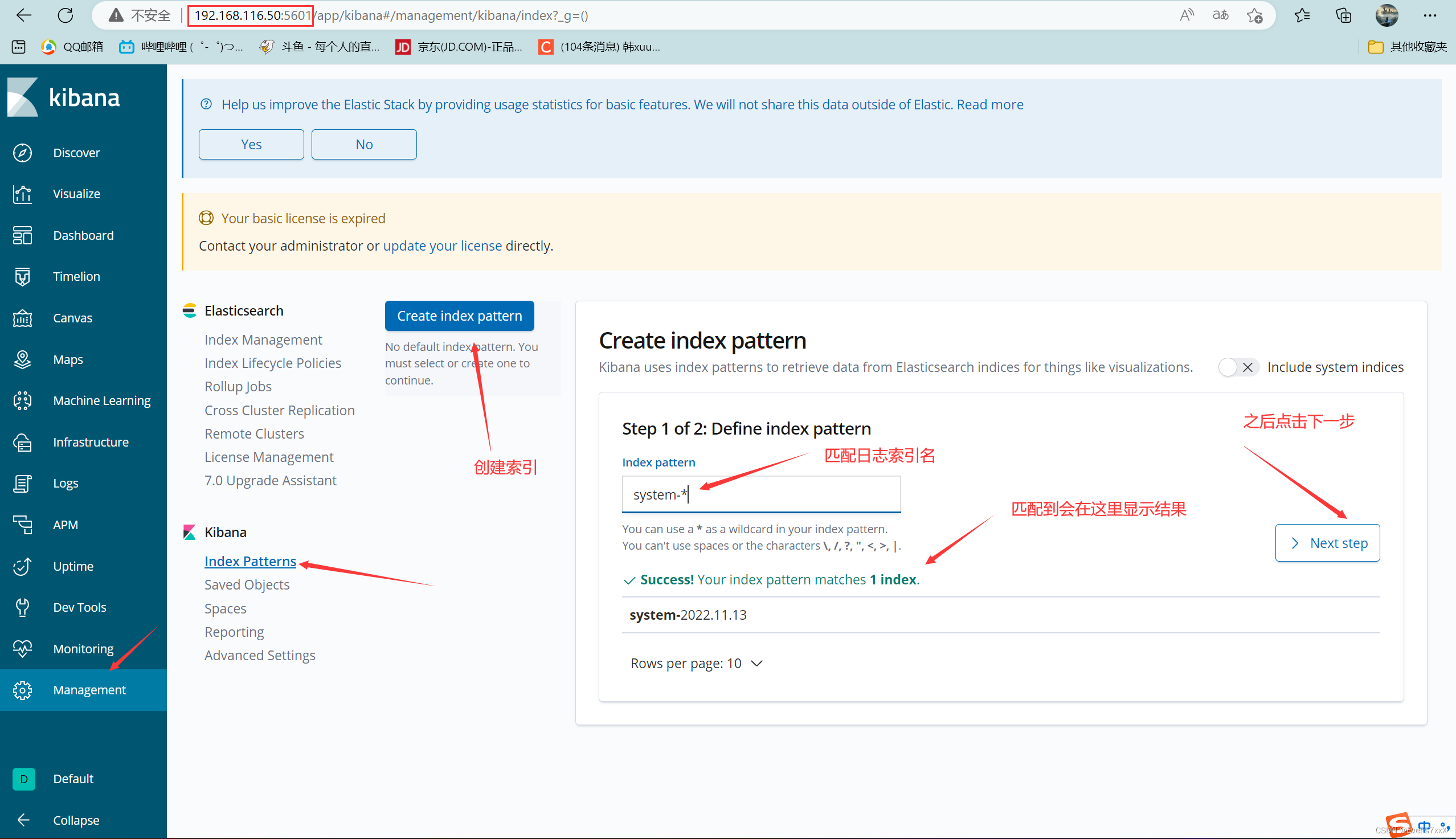Viewport: 1456px width, 839px height.
Task: Open the 京东 JD.COM bookmark
Action: (459, 47)
